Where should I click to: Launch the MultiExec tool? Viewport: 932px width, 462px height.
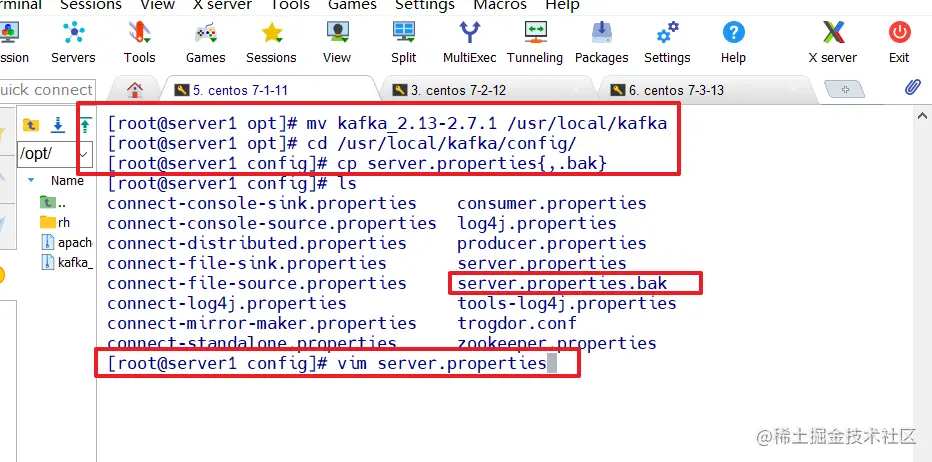[470, 32]
